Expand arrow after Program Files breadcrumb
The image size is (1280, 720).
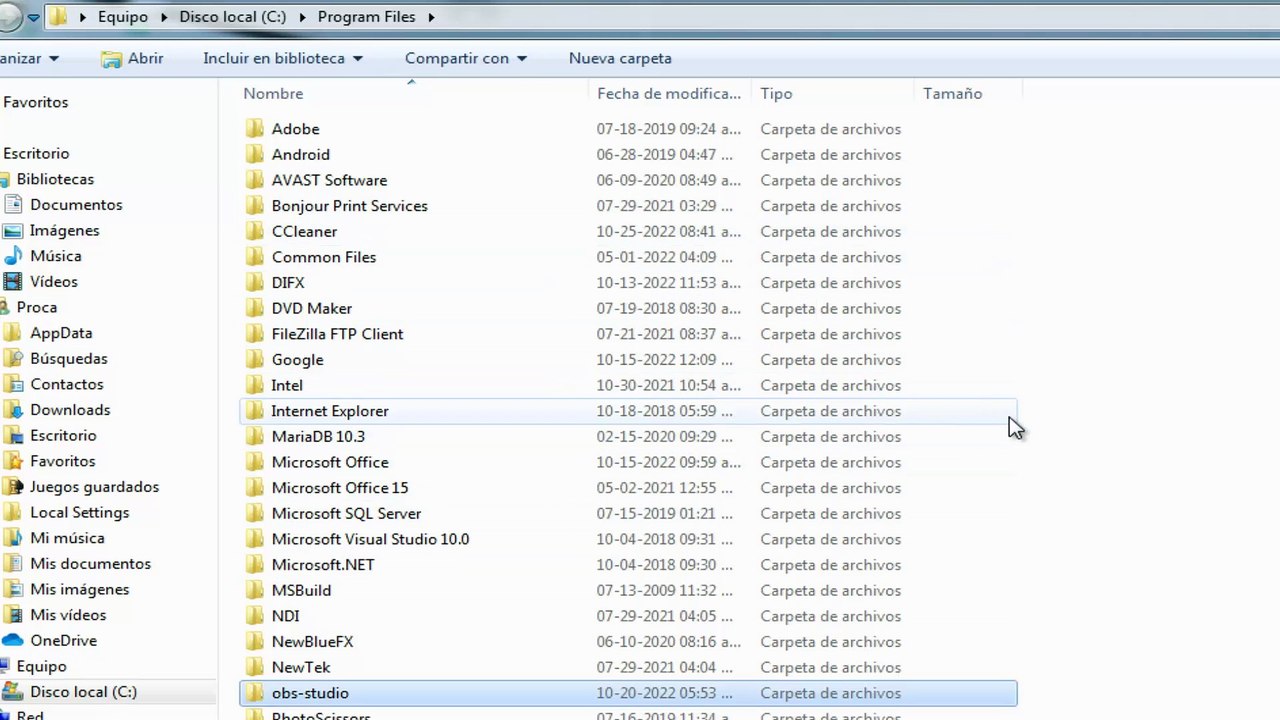point(431,17)
